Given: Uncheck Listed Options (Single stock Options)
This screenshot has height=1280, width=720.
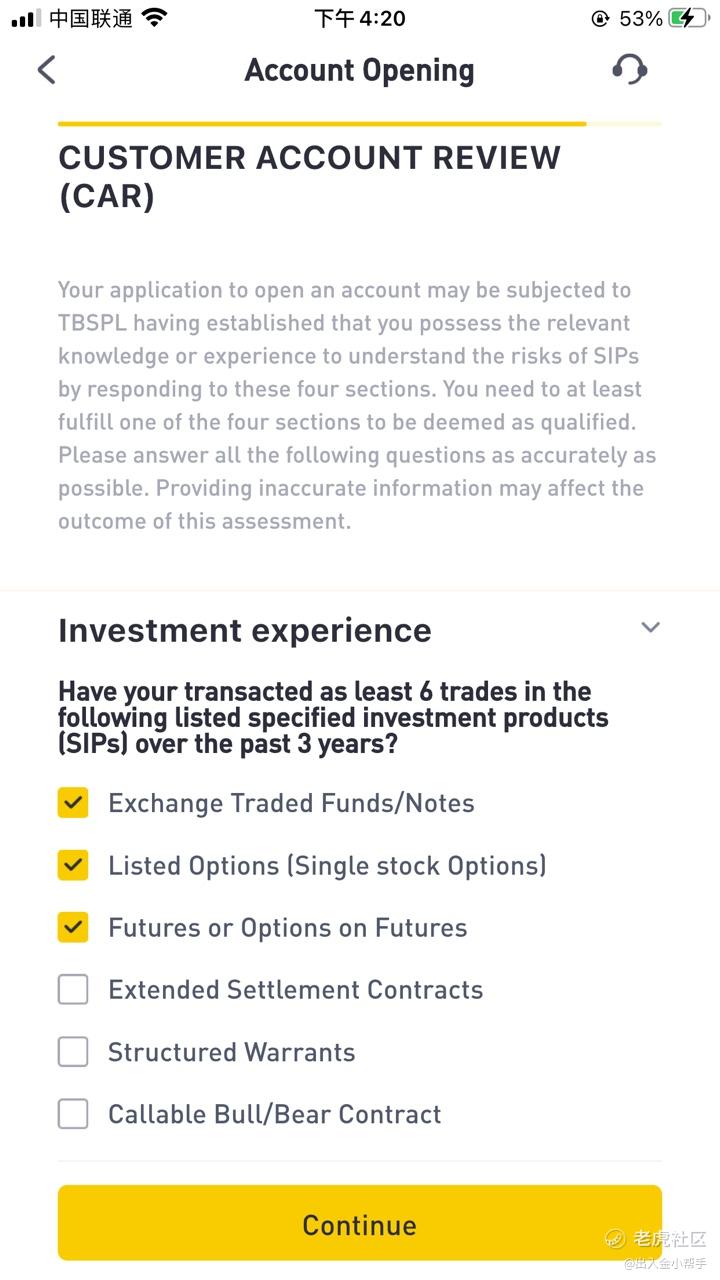Looking at the screenshot, I should 73,865.
